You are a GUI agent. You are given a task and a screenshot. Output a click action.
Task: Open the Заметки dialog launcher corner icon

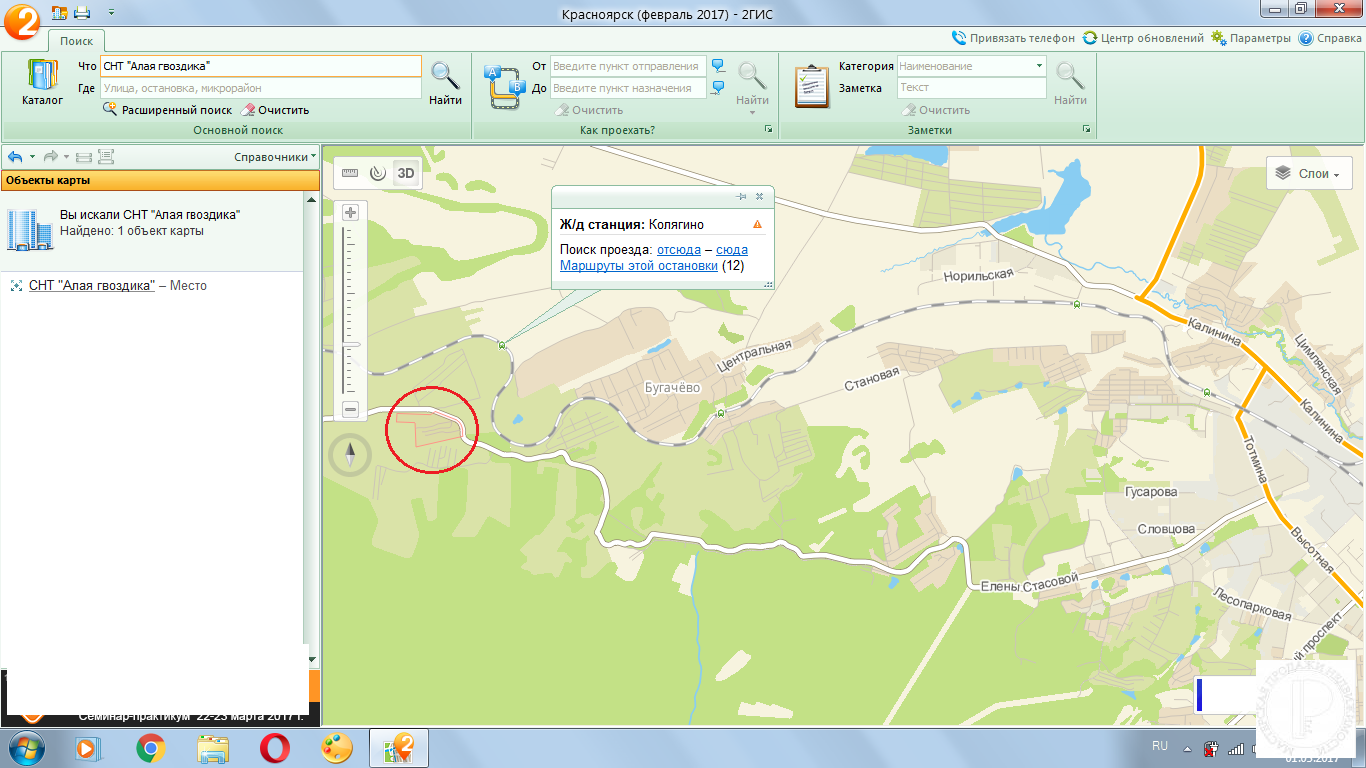point(1086,130)
